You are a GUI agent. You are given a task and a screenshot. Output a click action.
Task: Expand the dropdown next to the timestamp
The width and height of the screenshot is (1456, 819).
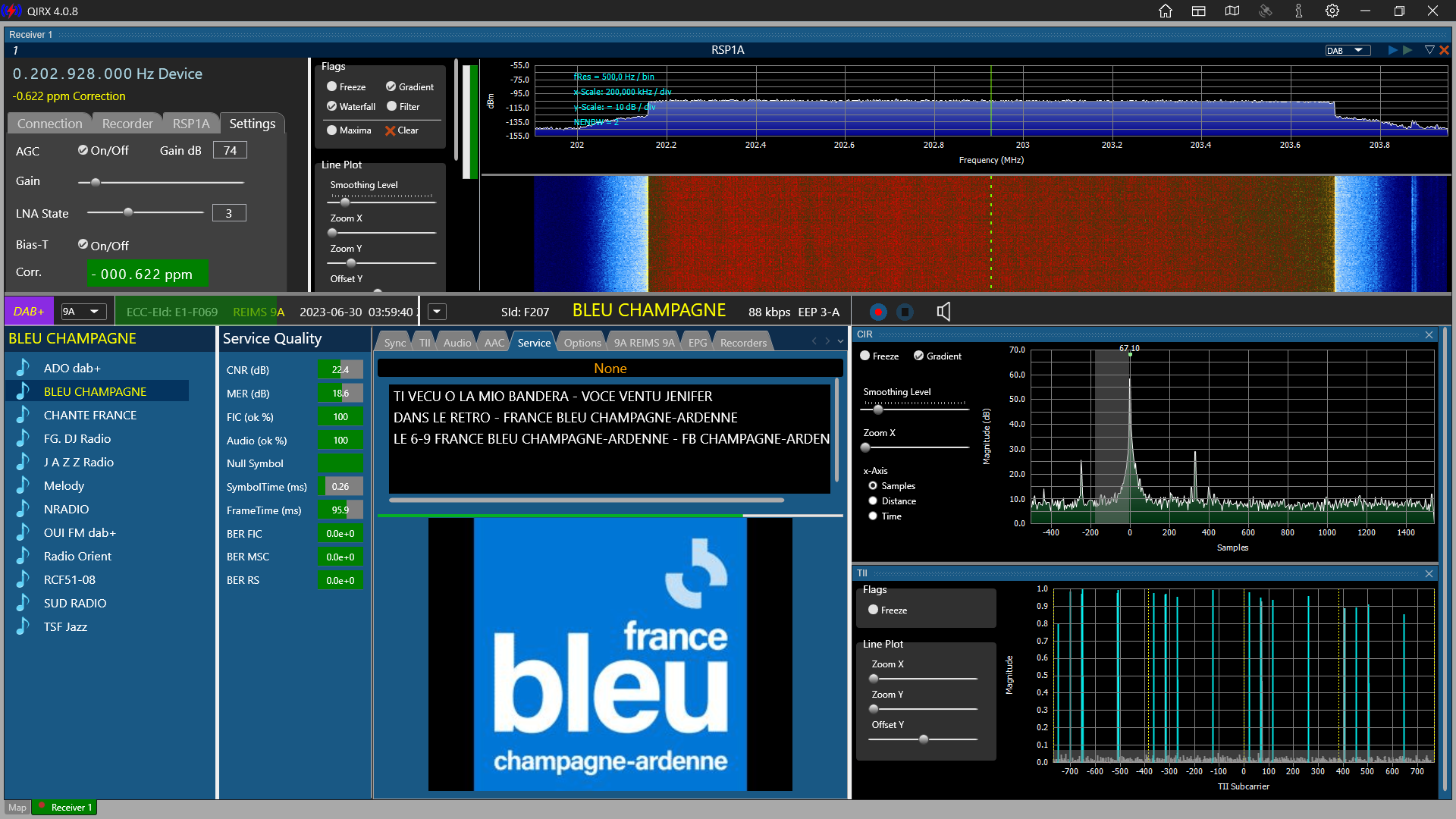(437, 312)
